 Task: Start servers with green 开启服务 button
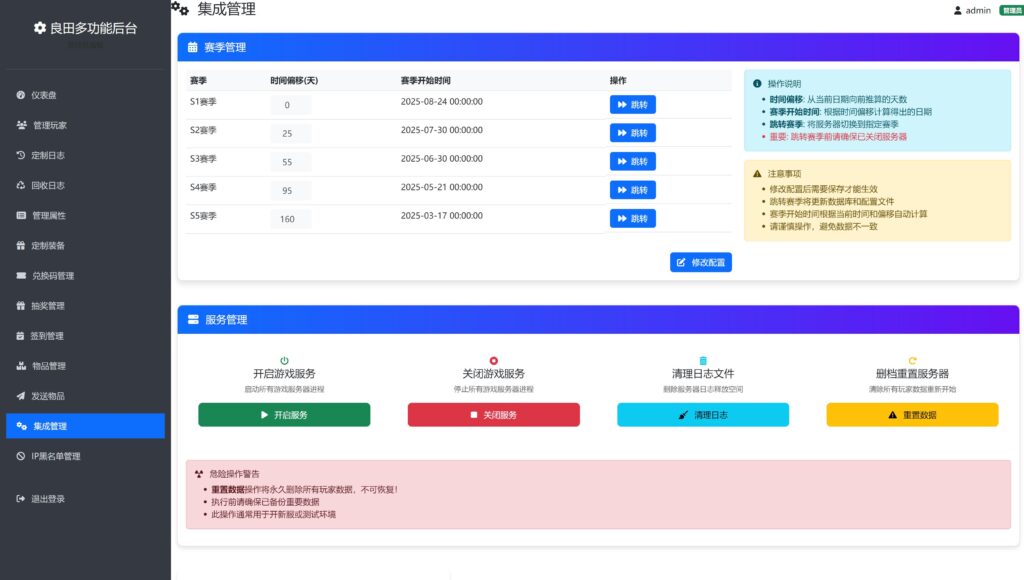tap(284, 414)
